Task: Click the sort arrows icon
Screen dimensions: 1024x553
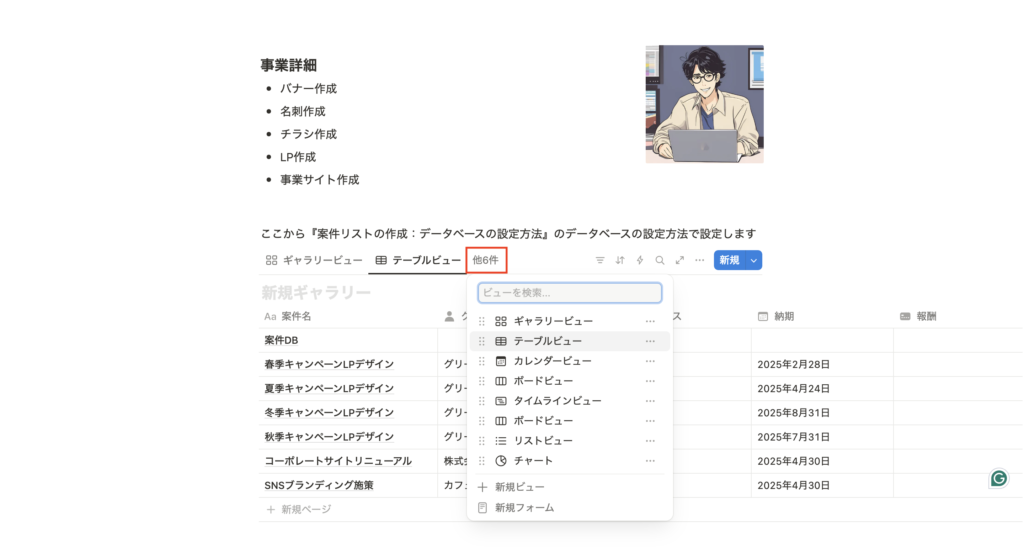Action: (620, 260)
